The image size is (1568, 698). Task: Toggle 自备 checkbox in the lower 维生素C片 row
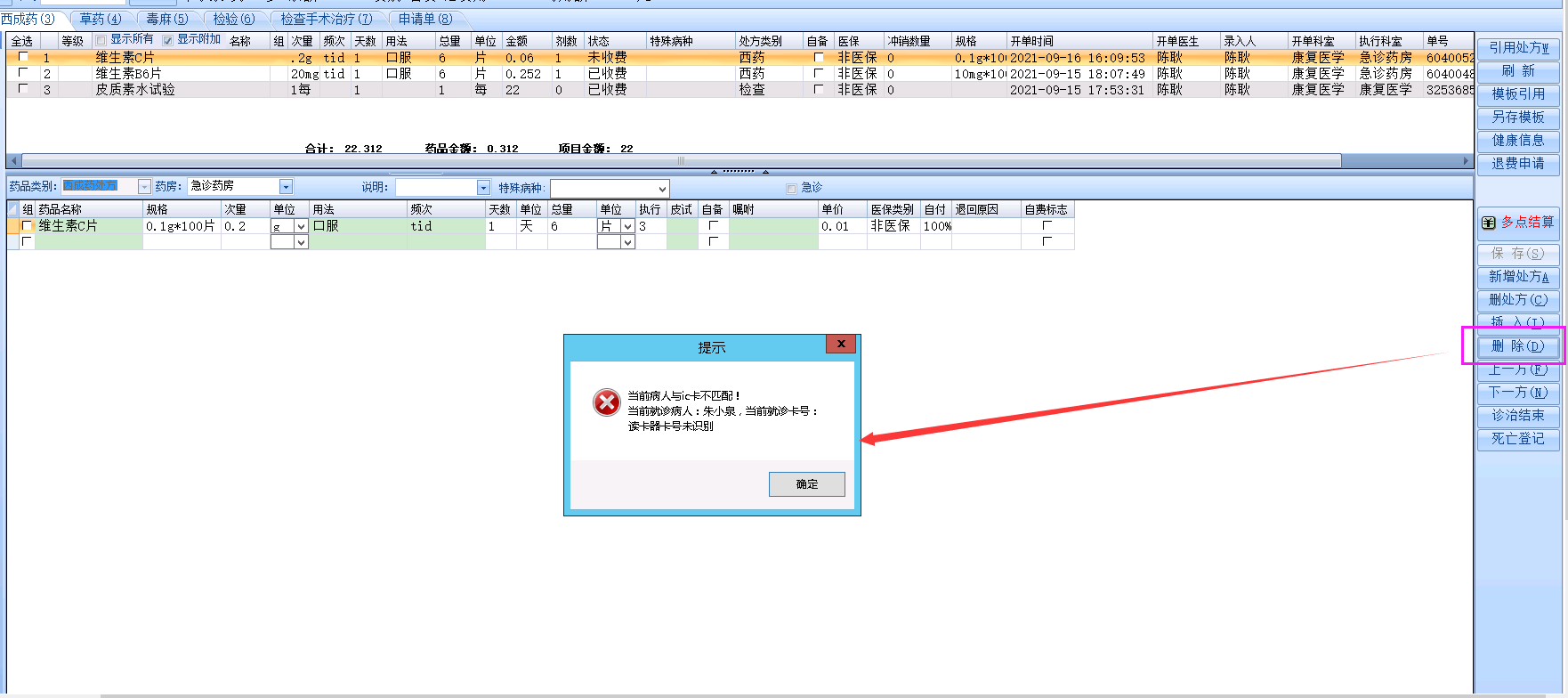713,226
